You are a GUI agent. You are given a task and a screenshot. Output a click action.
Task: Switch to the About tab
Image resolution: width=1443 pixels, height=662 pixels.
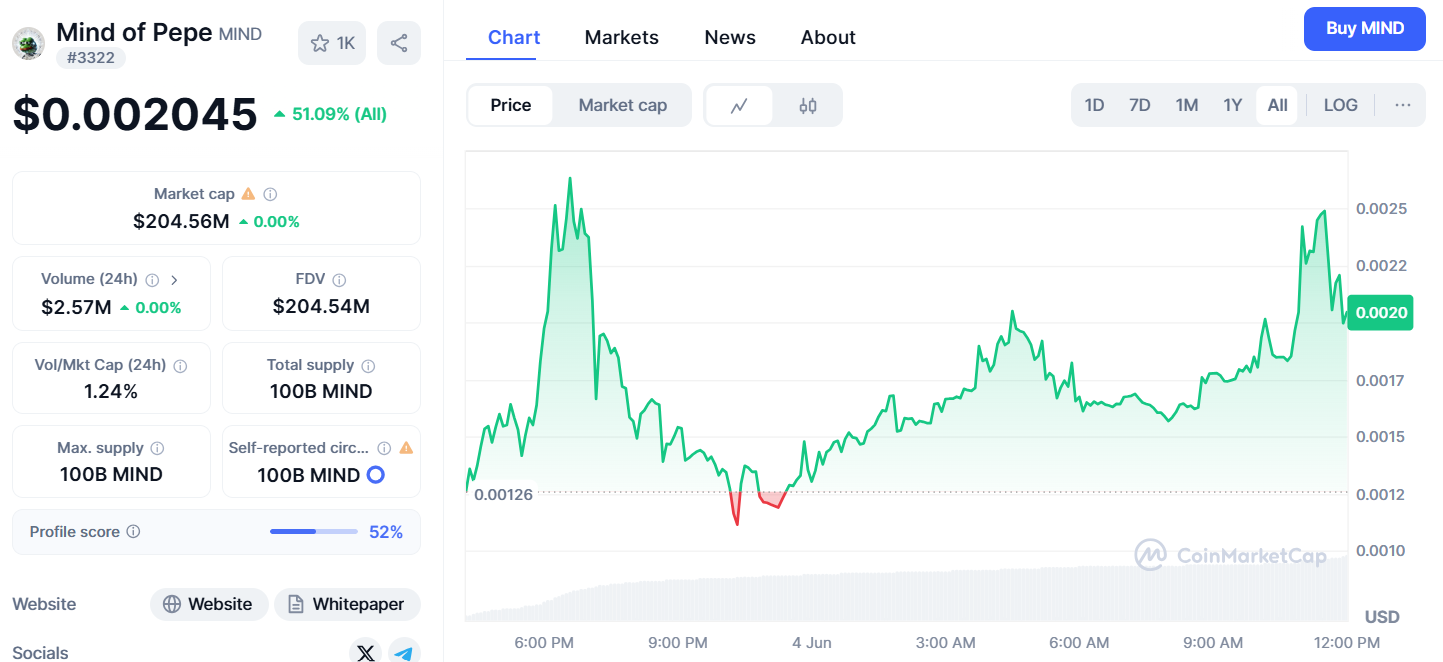[828, 37]
